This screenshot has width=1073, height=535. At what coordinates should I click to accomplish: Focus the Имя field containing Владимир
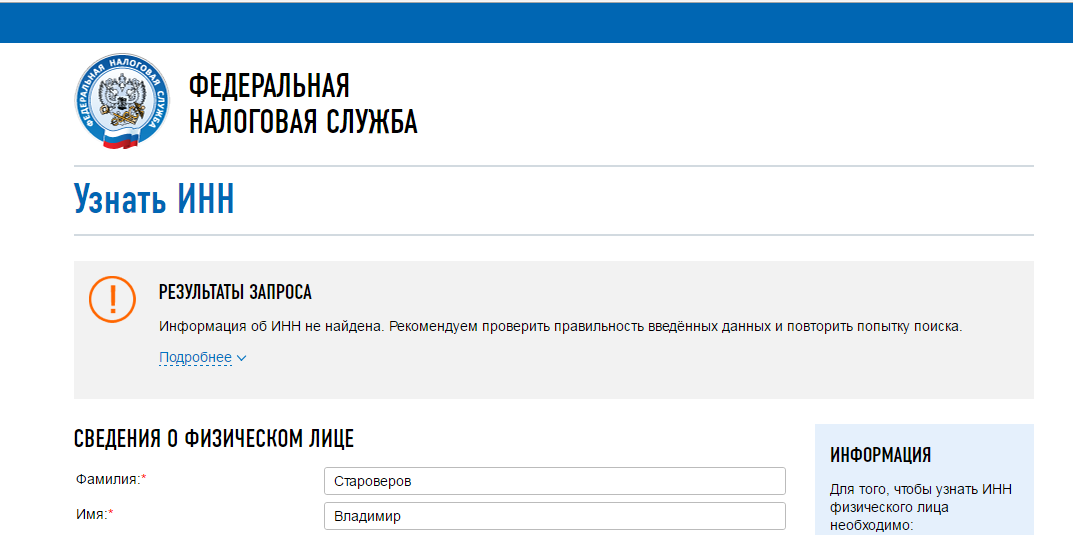click(x=554, y=516)
